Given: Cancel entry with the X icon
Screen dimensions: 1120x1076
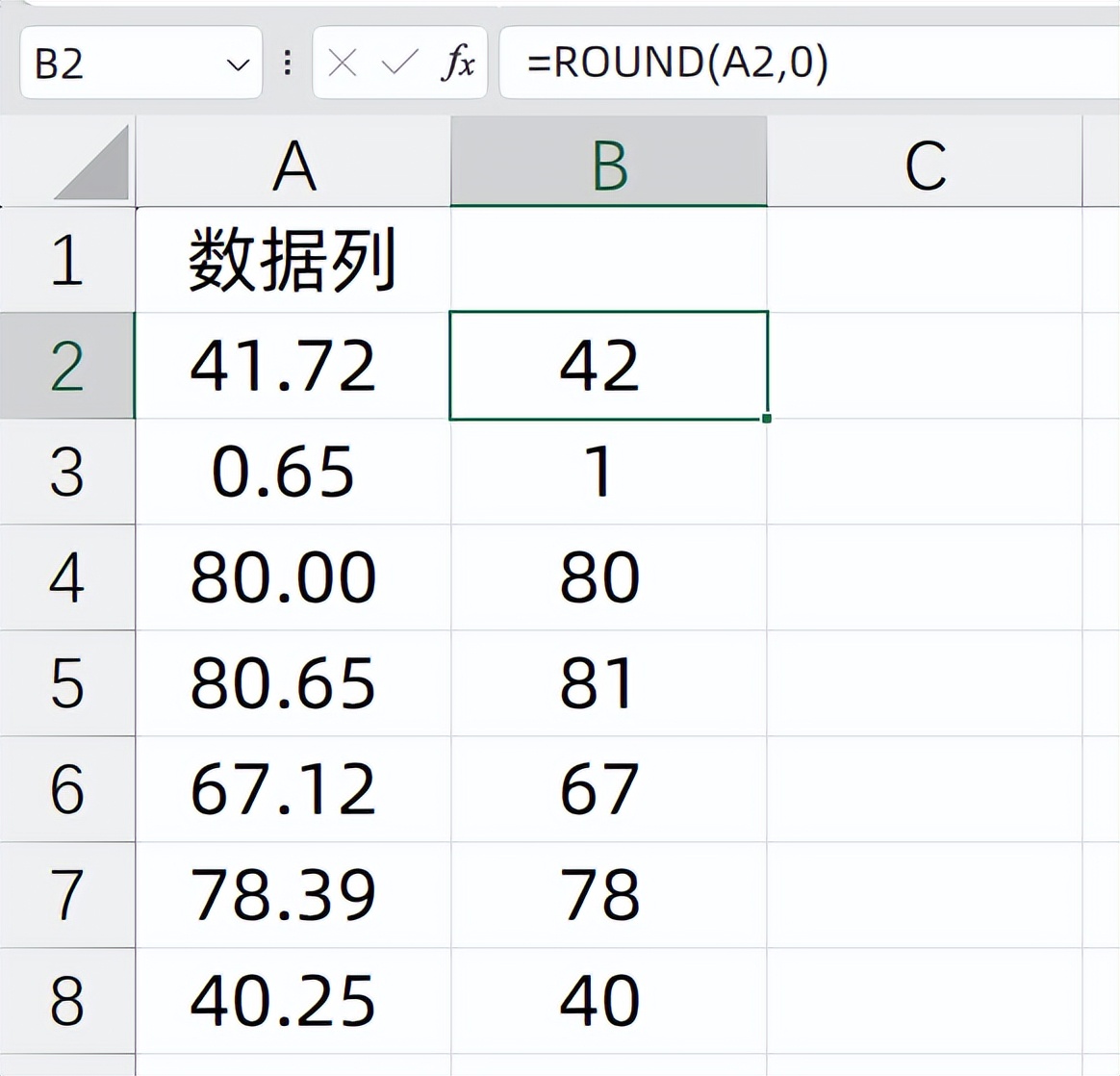Looking at the screenshot, I should pos(343,64).
